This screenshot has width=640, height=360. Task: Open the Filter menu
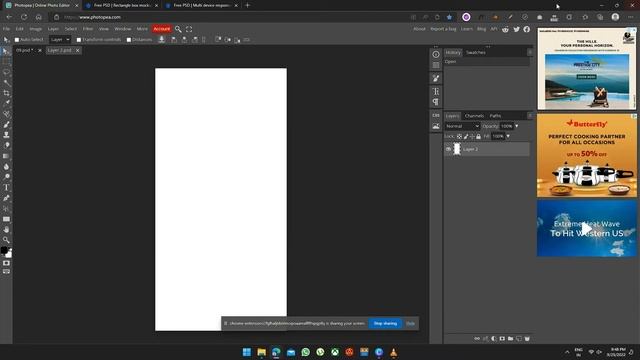click(x=88, y=29)
